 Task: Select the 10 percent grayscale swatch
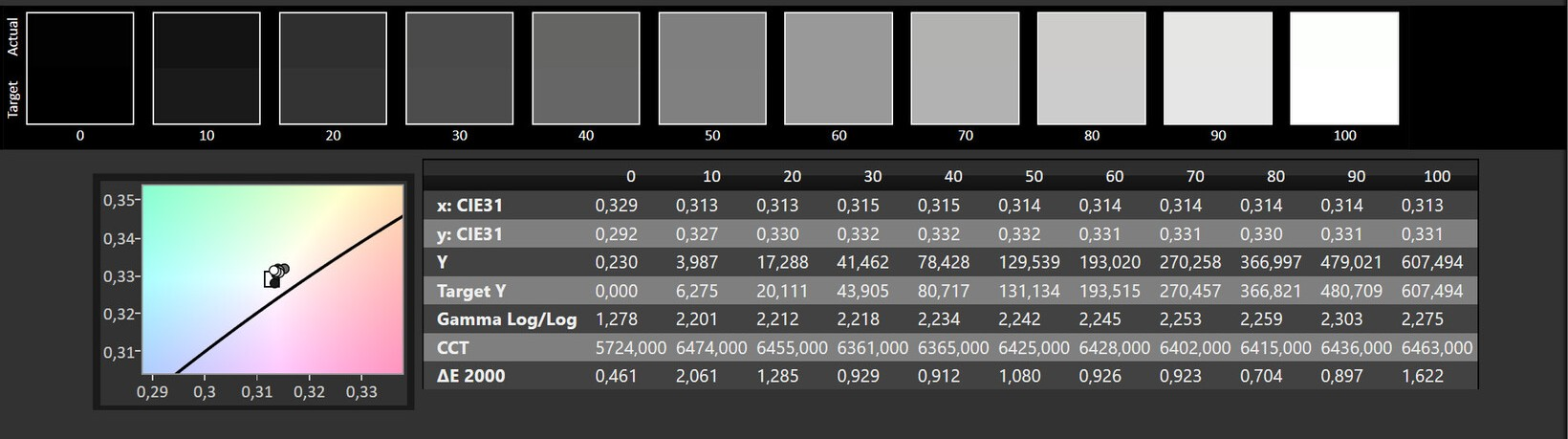(207, 68)
